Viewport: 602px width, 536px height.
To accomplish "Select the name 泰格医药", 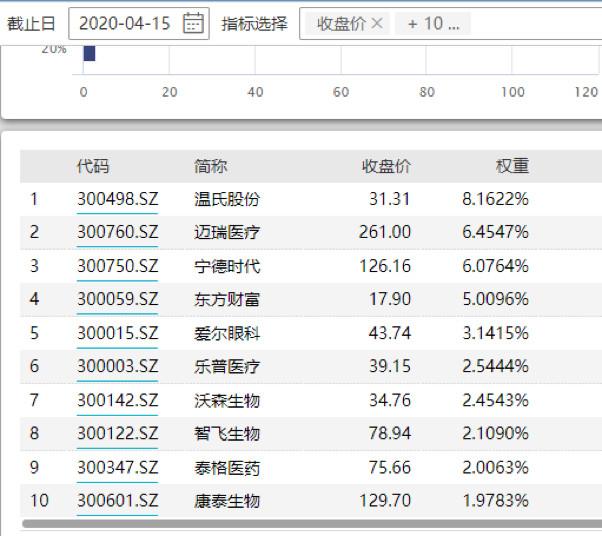I will [x=227, y=468].
